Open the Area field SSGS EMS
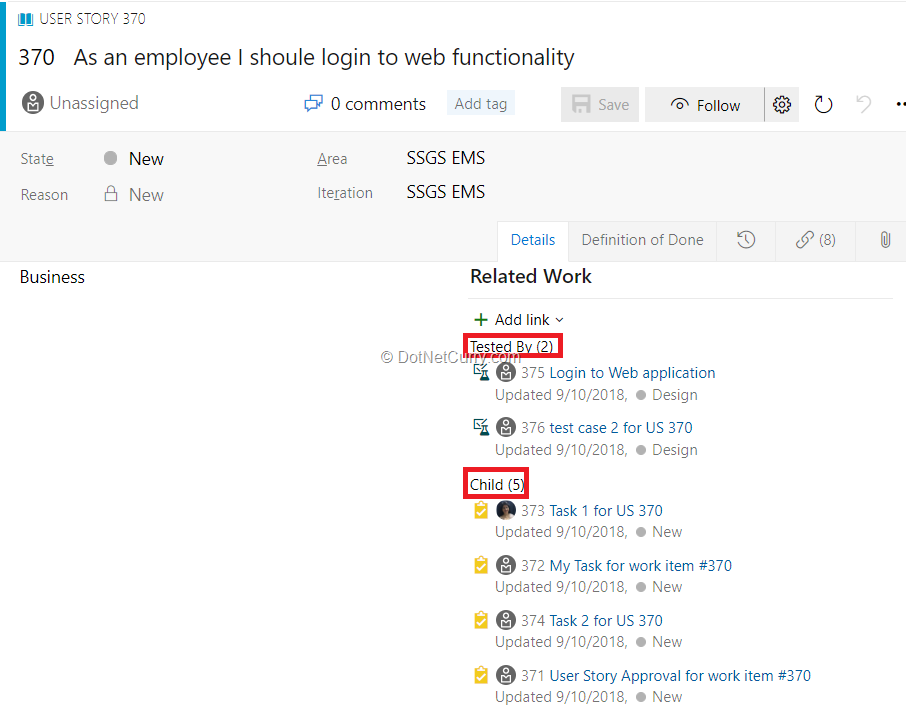This screenshot has height=716, width=906. click(x=445, y=158)
